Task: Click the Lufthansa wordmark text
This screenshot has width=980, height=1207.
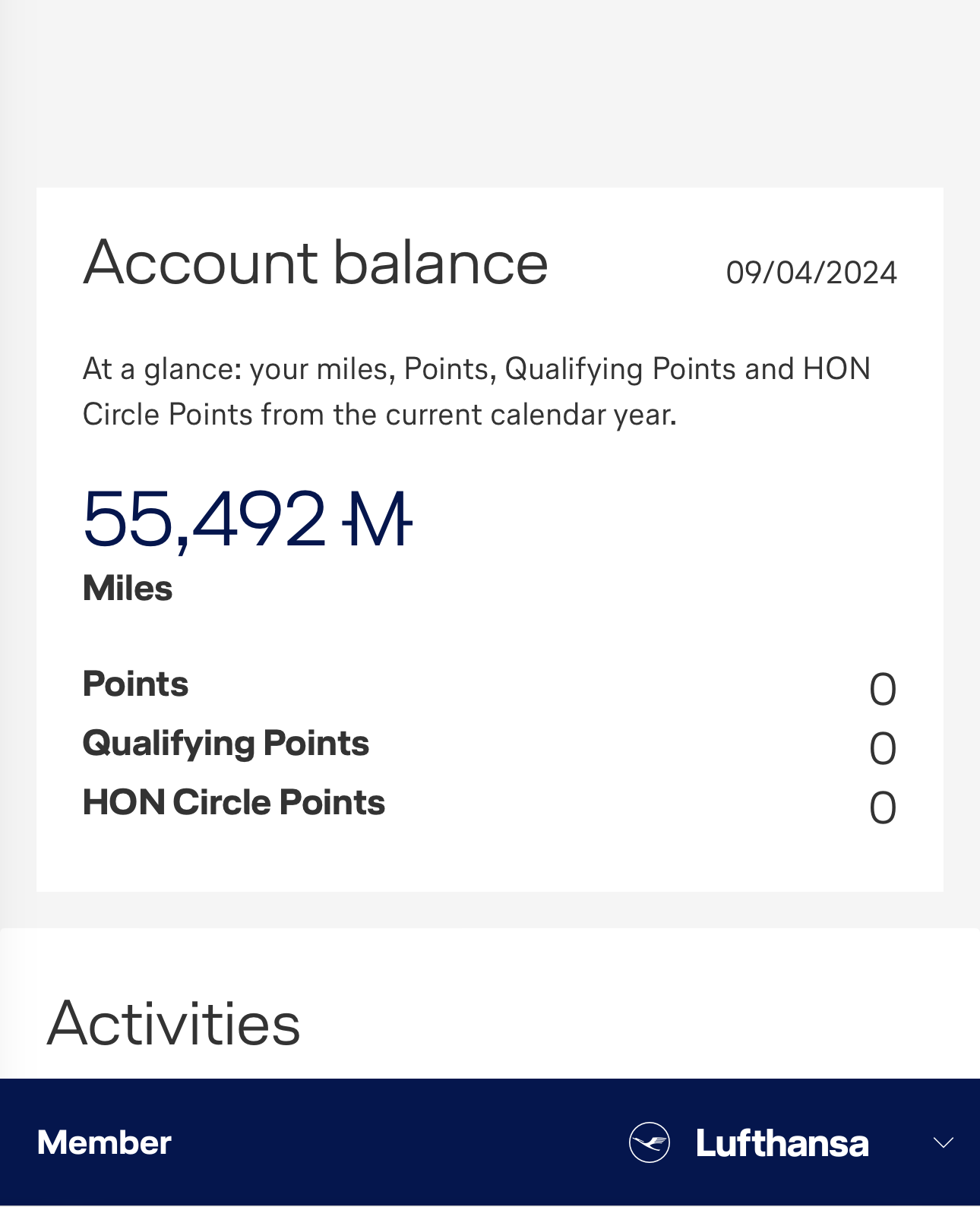Action: (x=782, y=1143)
